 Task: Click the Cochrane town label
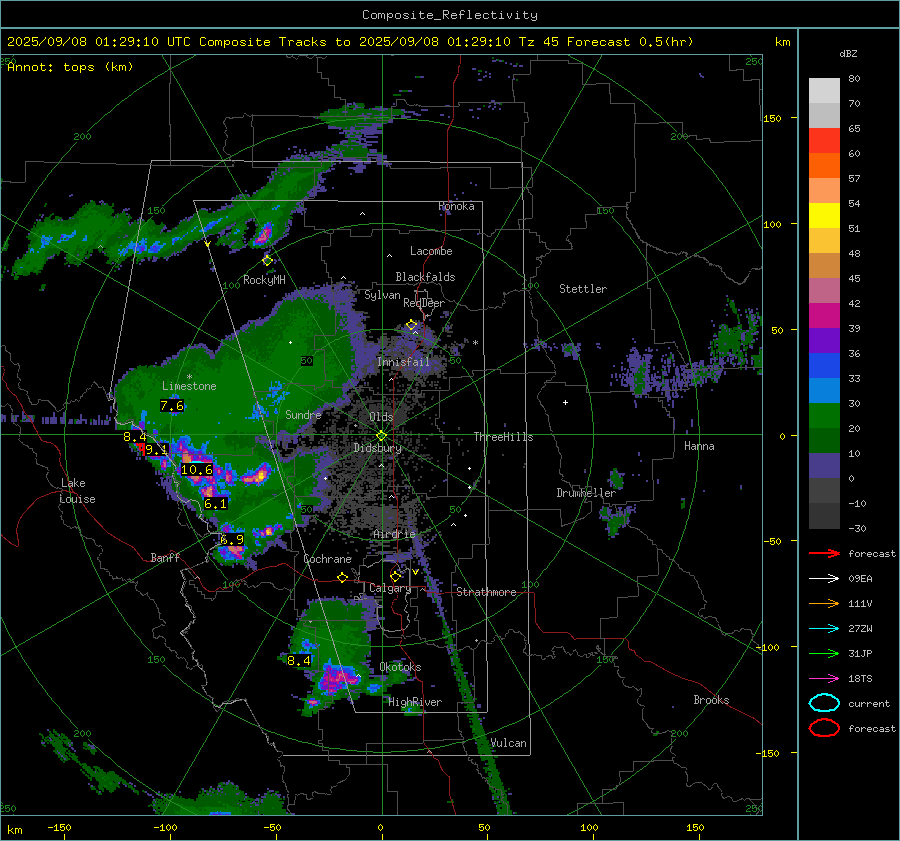pyautogui.click(x=327, y=559)
